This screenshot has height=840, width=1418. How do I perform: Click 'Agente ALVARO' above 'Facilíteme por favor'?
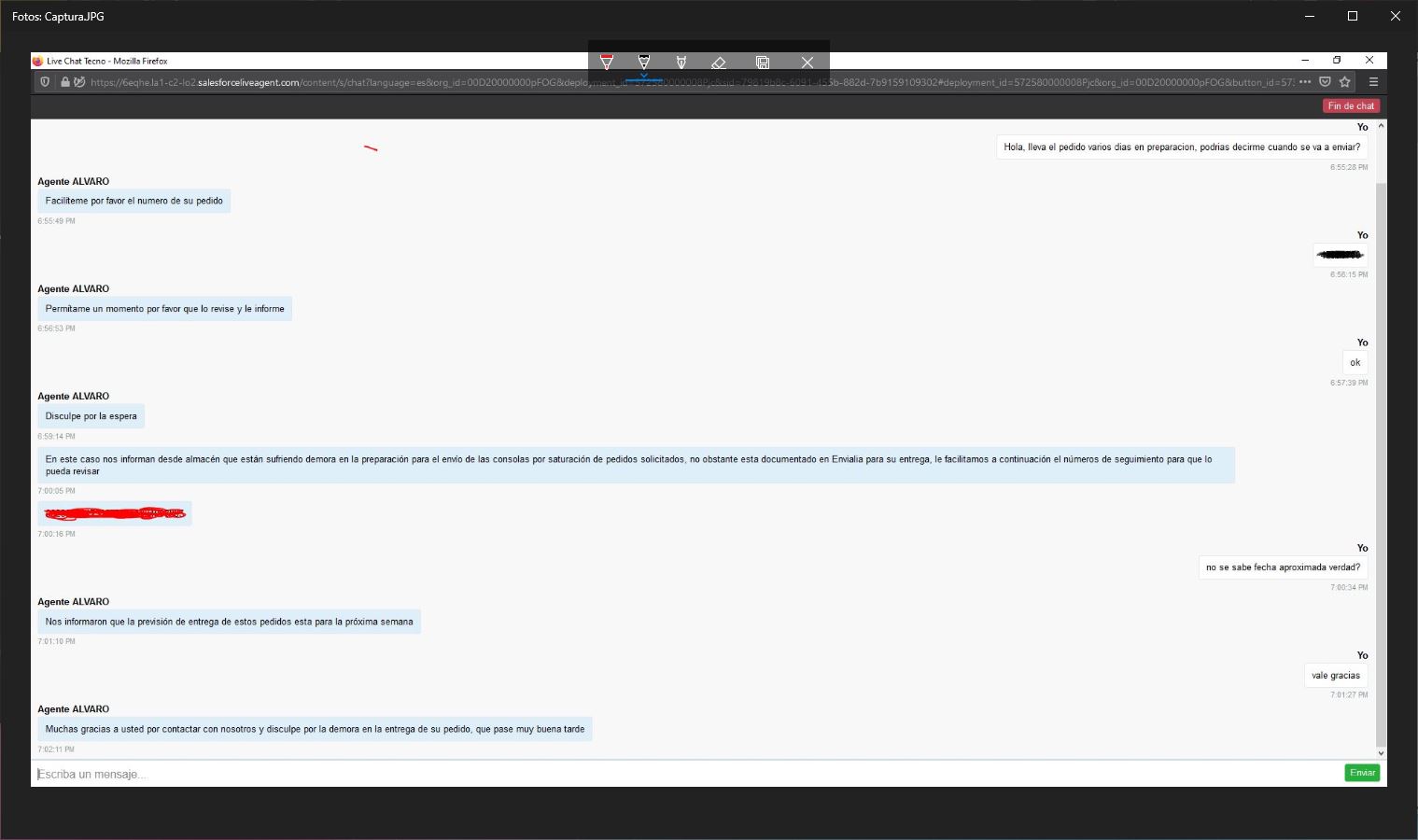click(74, 181)
